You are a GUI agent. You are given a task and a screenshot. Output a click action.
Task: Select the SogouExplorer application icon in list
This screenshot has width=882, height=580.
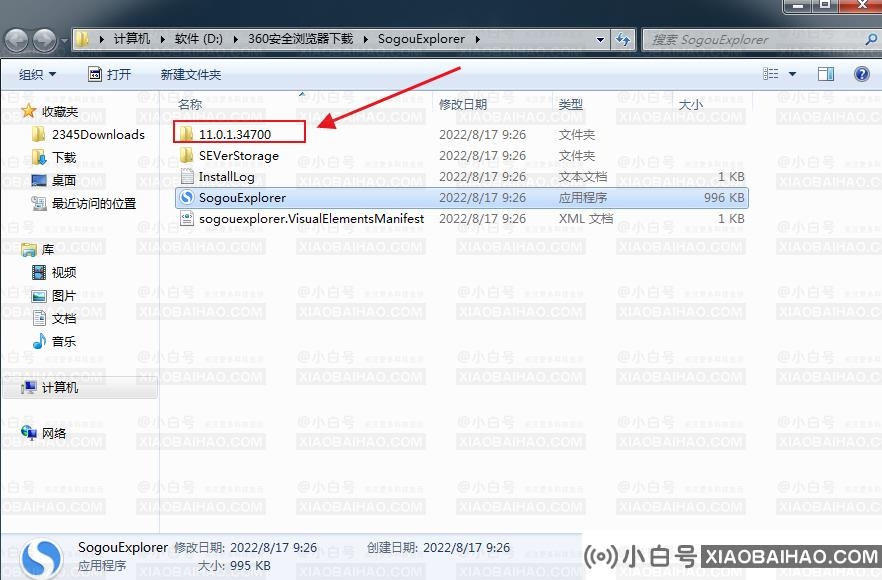pyautogui.click(x=186, y=197)
